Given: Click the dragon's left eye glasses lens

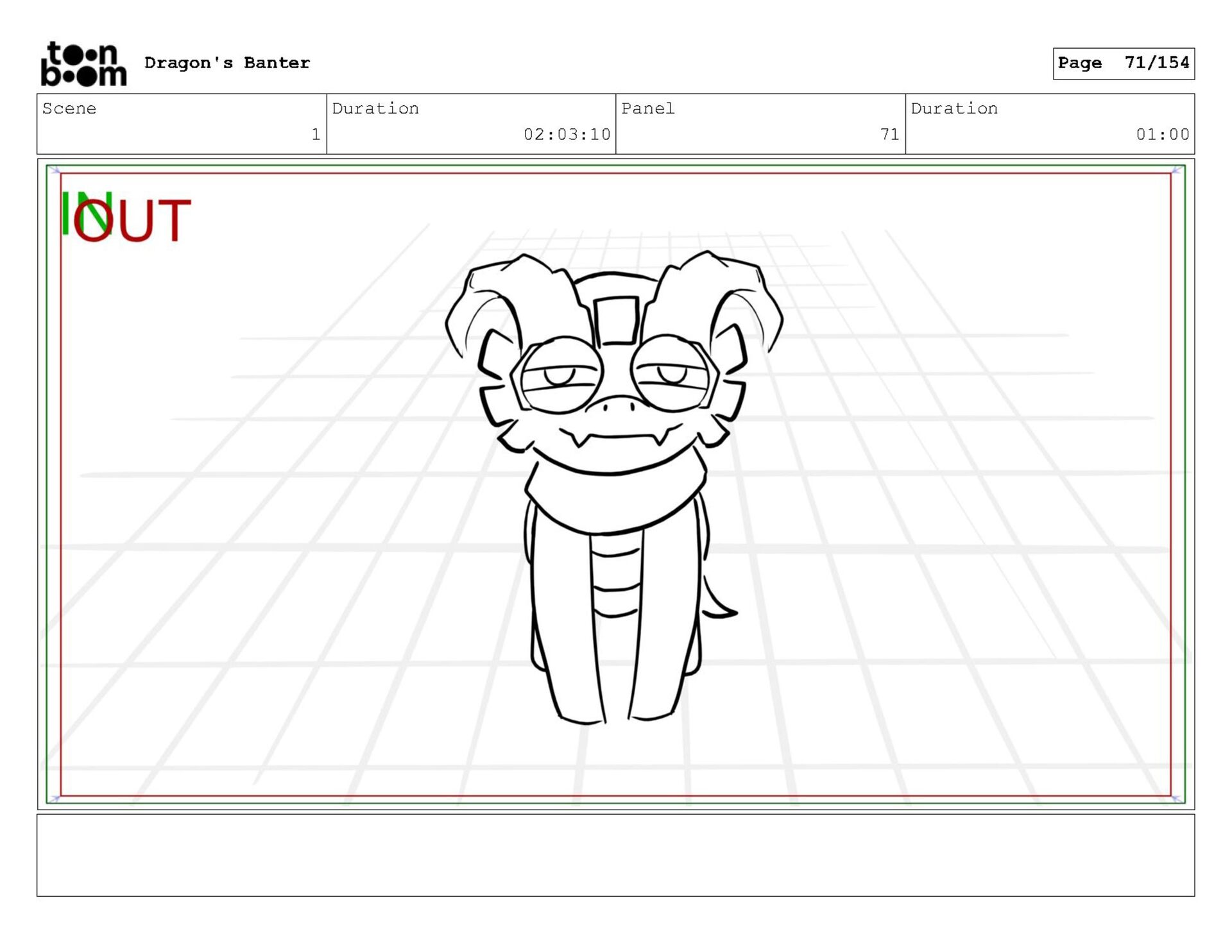Looking at the screenshot, I should (561, 376).
